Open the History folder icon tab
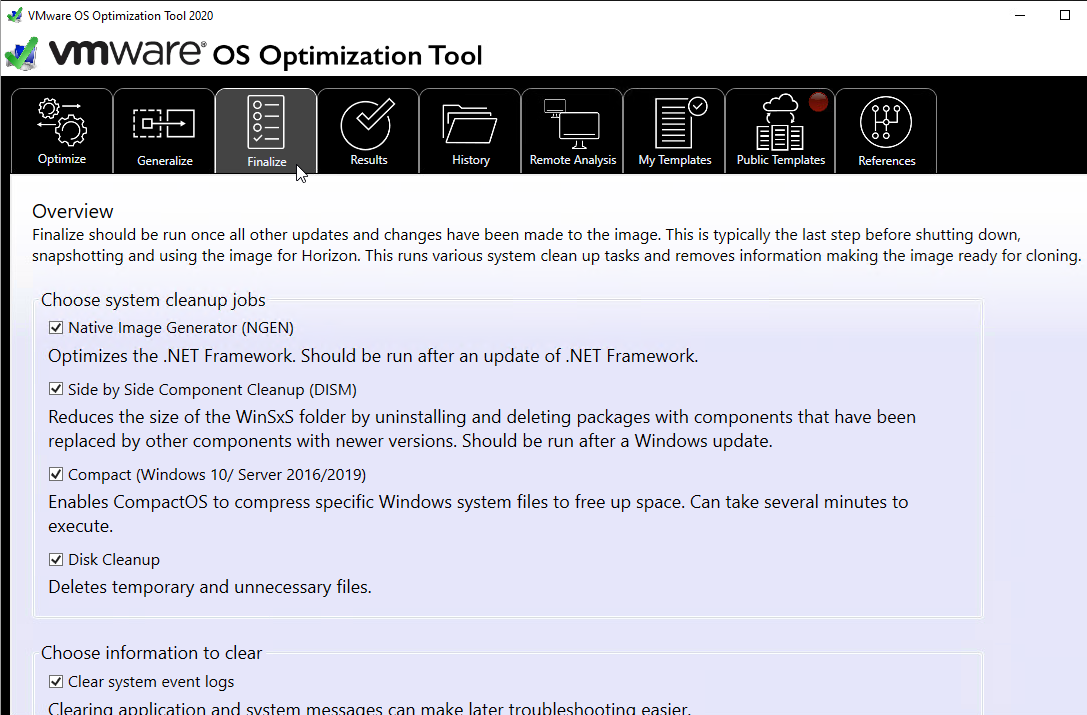Viewport: 1087px width, 715px height. 470,124
